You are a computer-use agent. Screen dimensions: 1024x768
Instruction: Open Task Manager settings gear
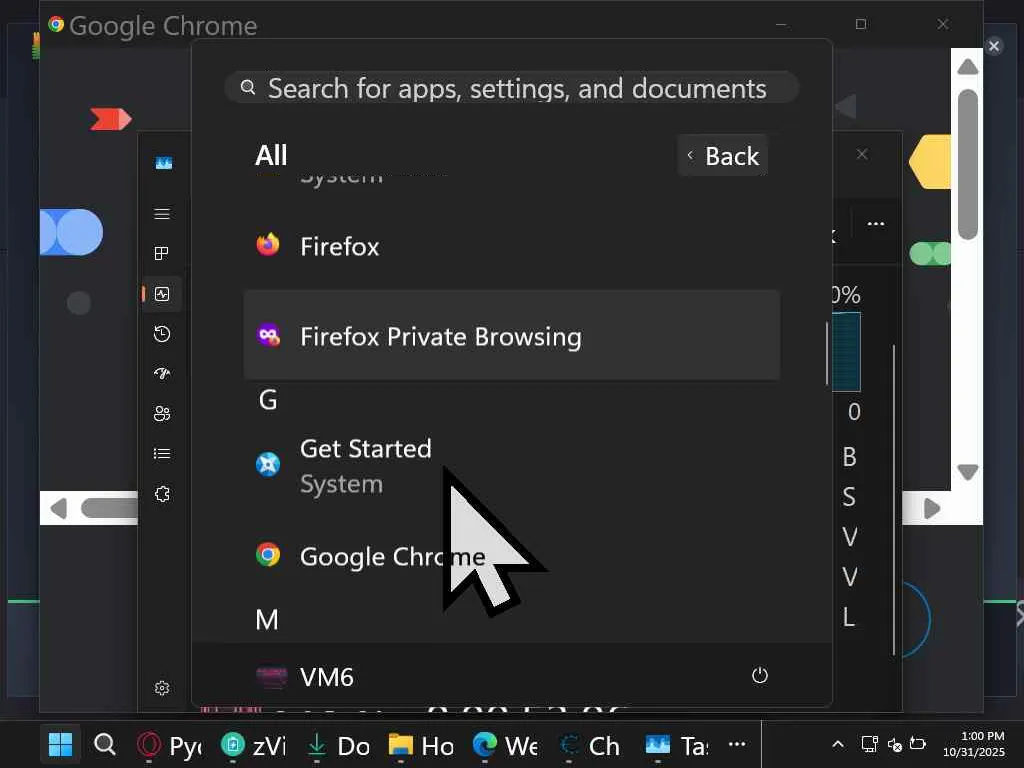pyautogui.click(x=162, y=688)
